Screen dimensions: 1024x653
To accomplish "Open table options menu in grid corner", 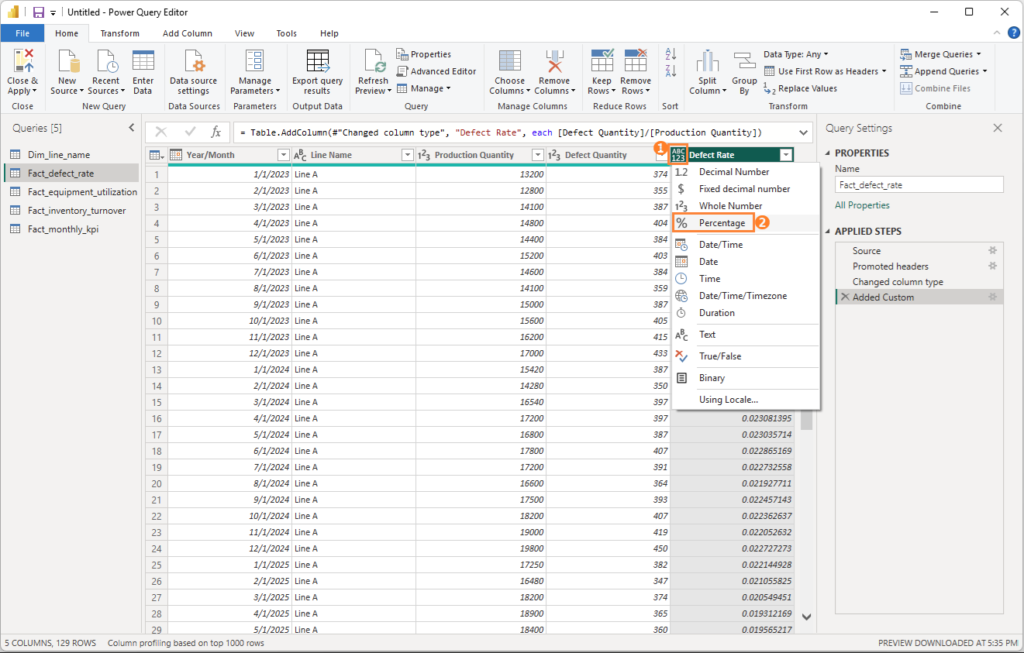I will tap(157, 155).
